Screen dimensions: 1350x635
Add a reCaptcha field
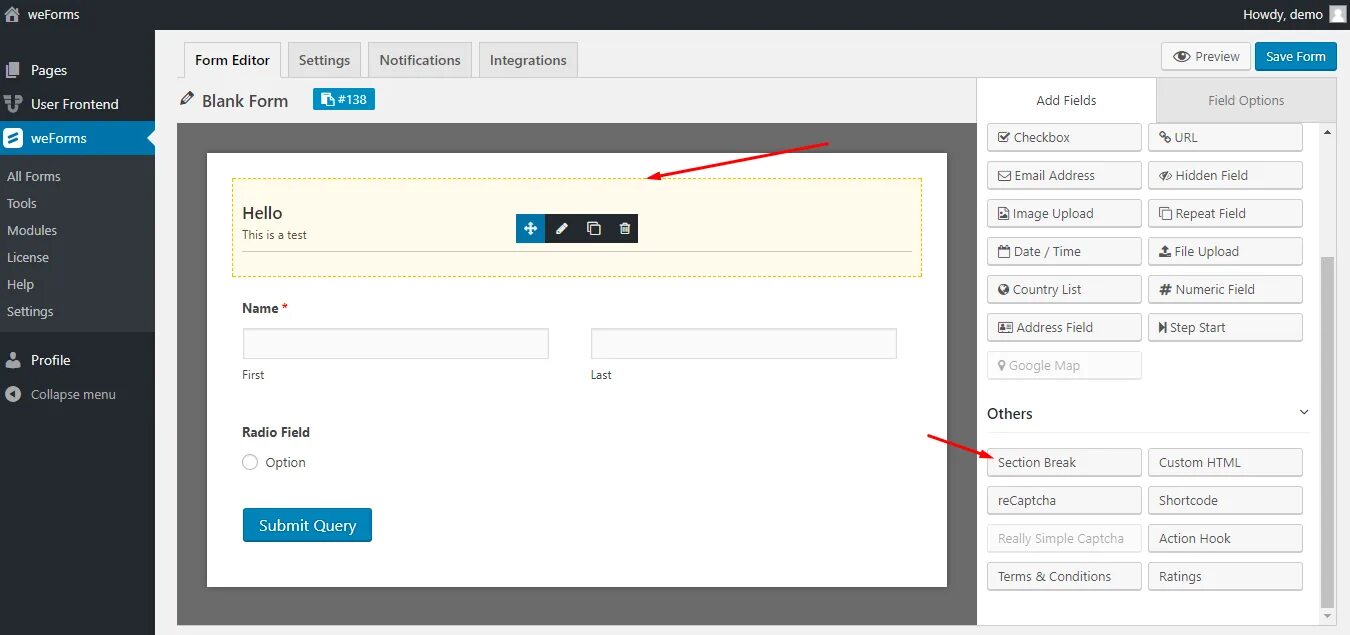pyautogui.click(x=1064, y=500)
